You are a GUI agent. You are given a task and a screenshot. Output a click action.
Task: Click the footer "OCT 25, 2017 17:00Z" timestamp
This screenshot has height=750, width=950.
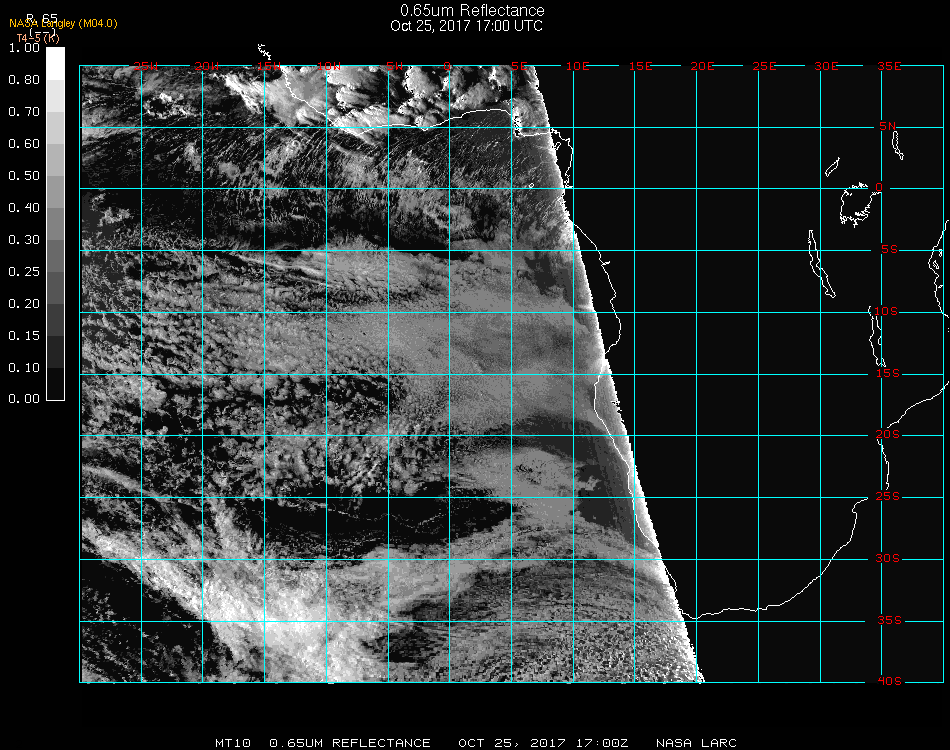click(543, 743)
